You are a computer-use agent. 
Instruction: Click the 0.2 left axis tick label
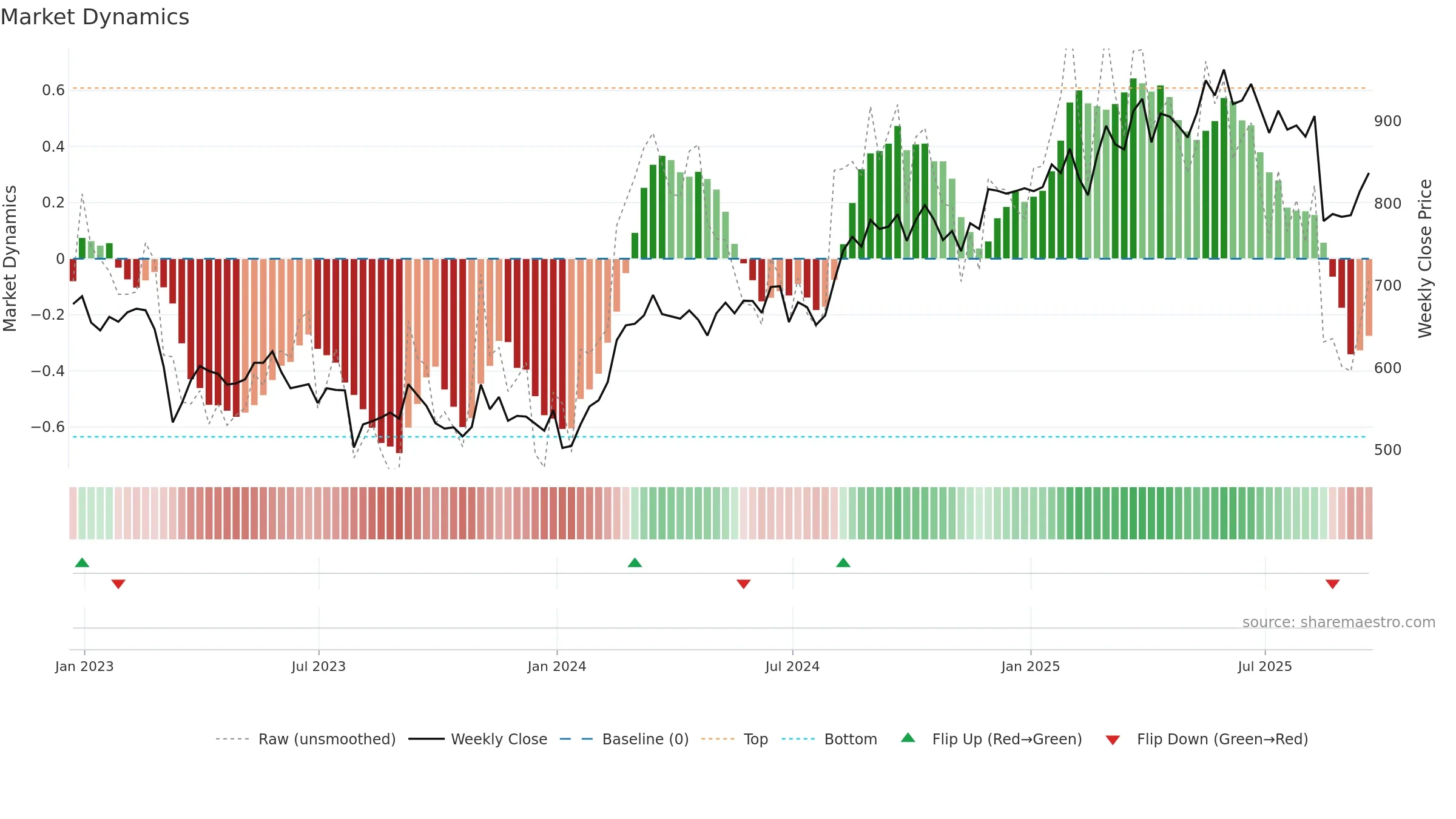tap(53, 203)
